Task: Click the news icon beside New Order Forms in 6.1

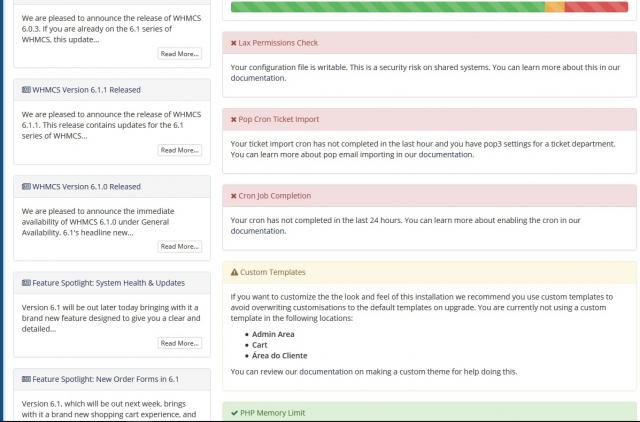Action: tap(26, 379)
